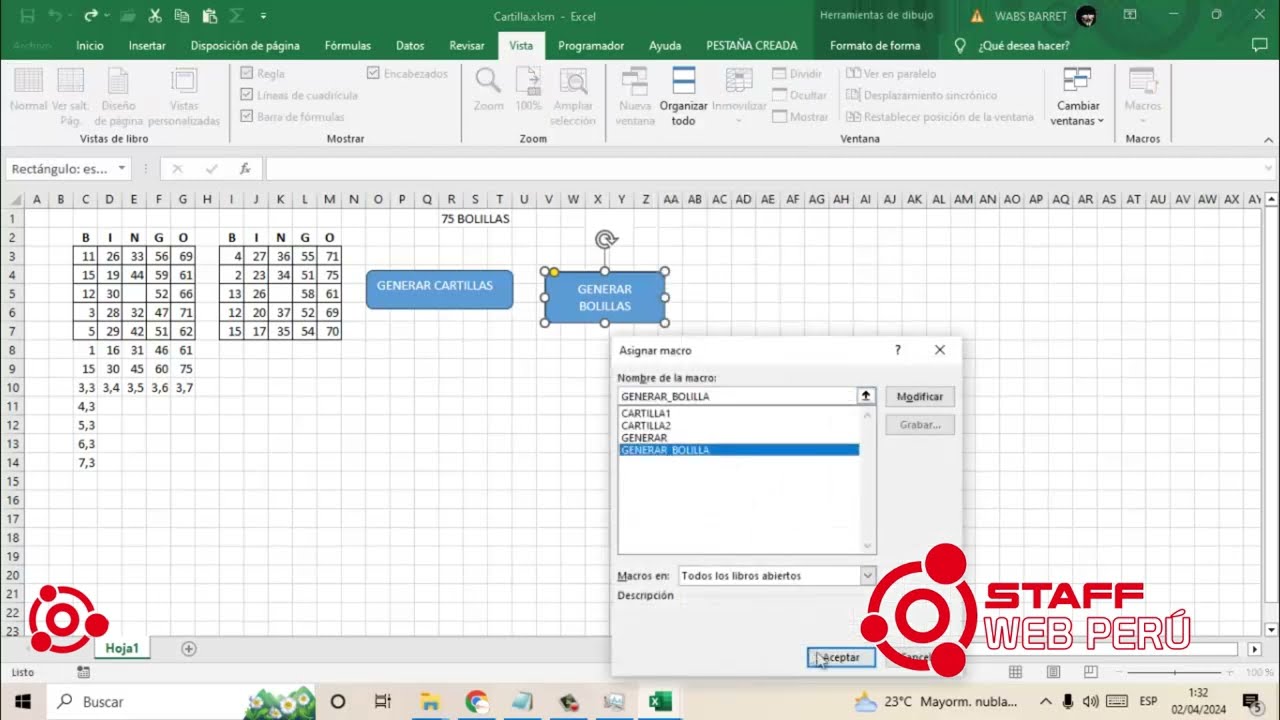Click the ¿Qué desea hacer? search
Image resolution: width=1280 pixels, height=720 pixels.
(1023, 46)
